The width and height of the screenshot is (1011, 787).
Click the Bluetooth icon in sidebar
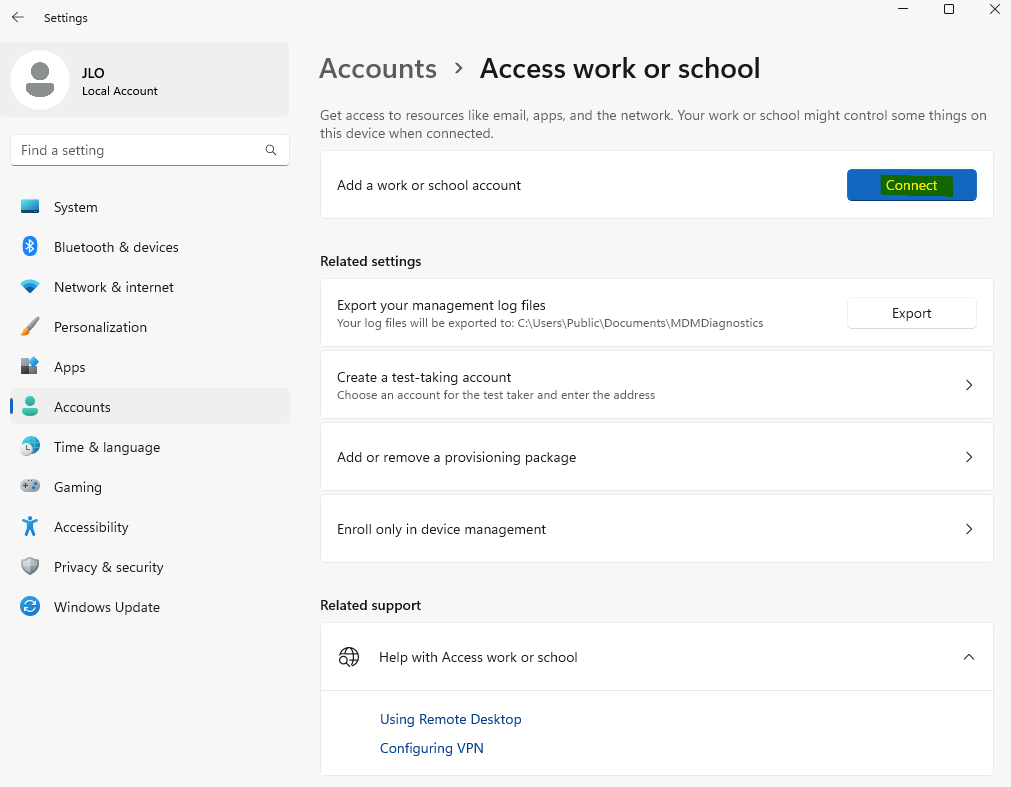(x=30, y=247)
